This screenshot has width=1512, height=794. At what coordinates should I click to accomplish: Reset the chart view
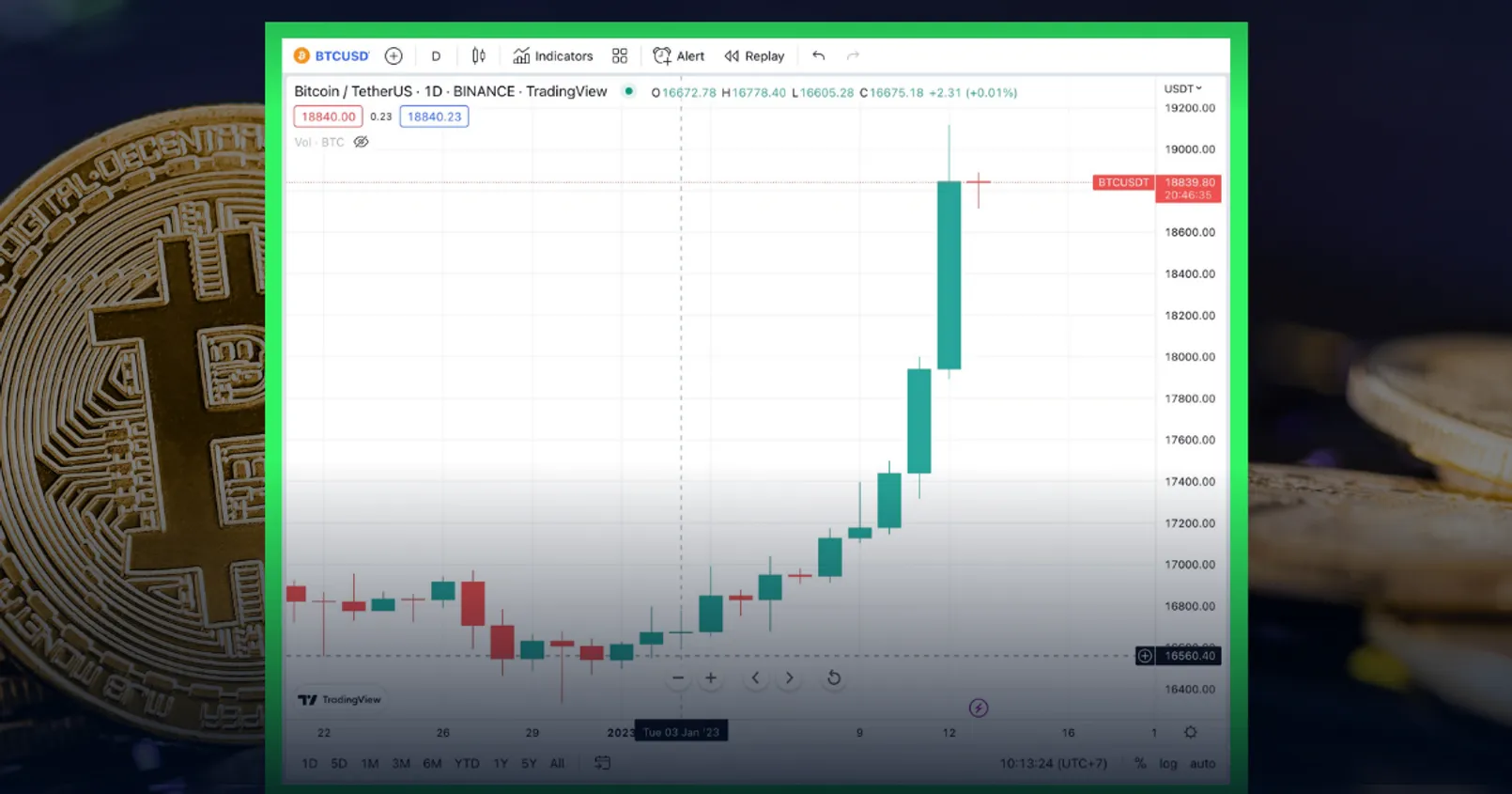click(833, 677)
